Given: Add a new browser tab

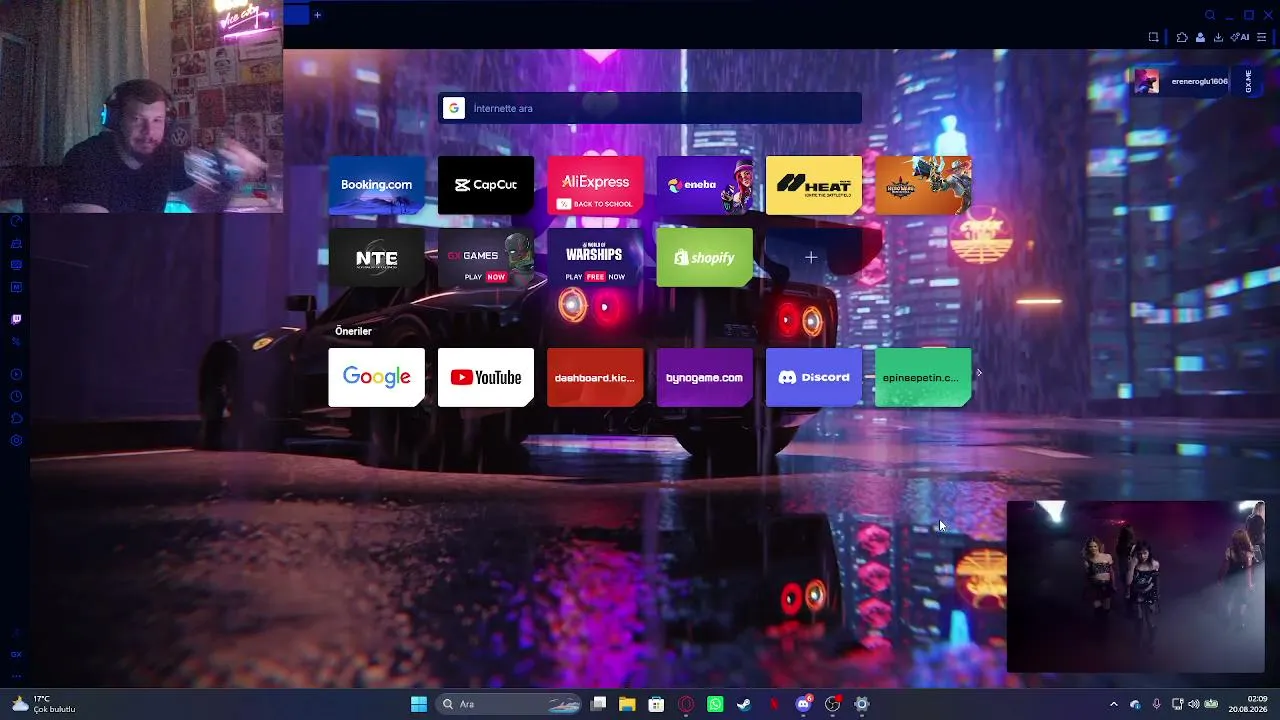Looking at the screenshot, I should coord(317,14).
